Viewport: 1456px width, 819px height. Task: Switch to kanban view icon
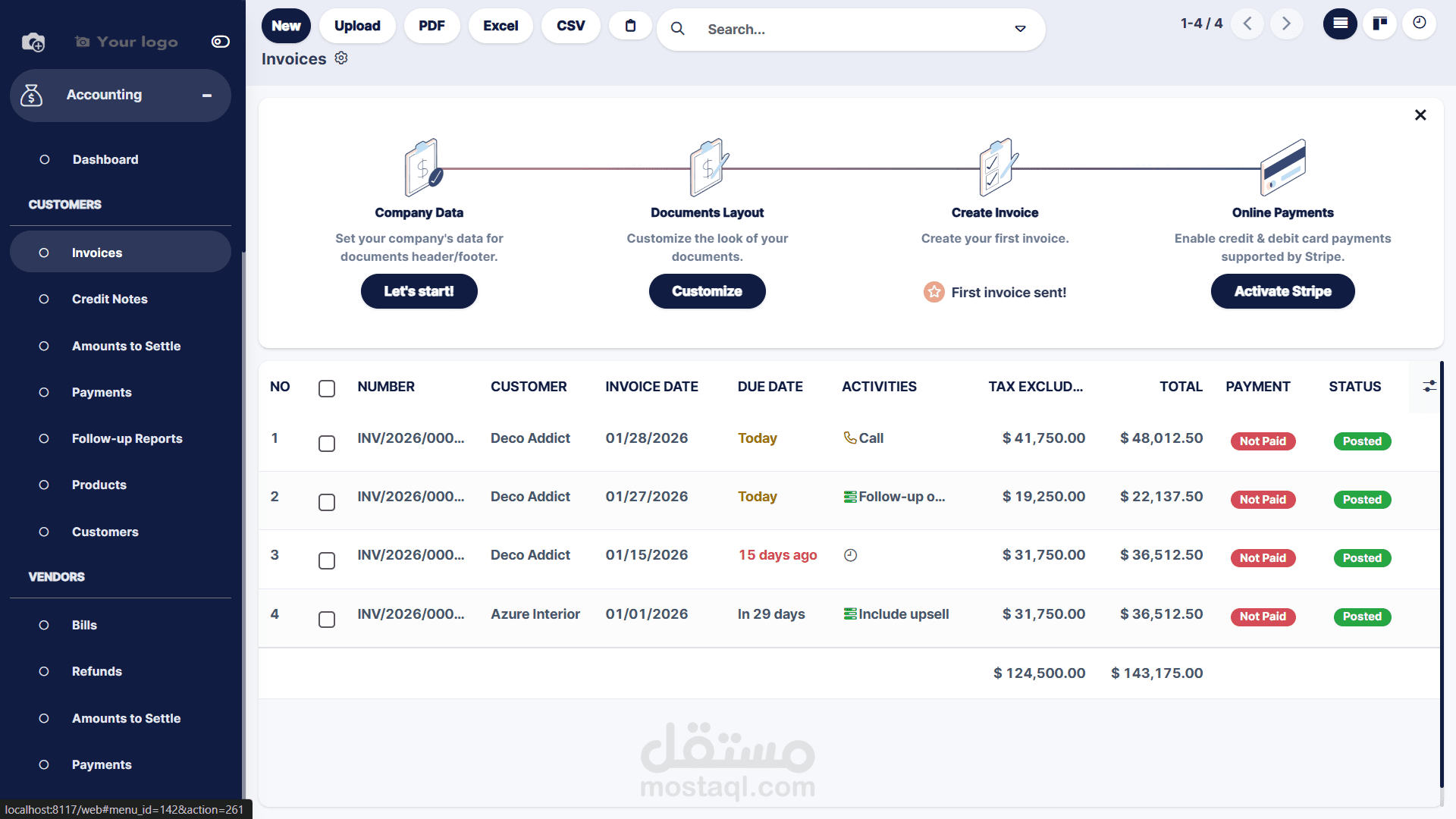click(1379, 24)
